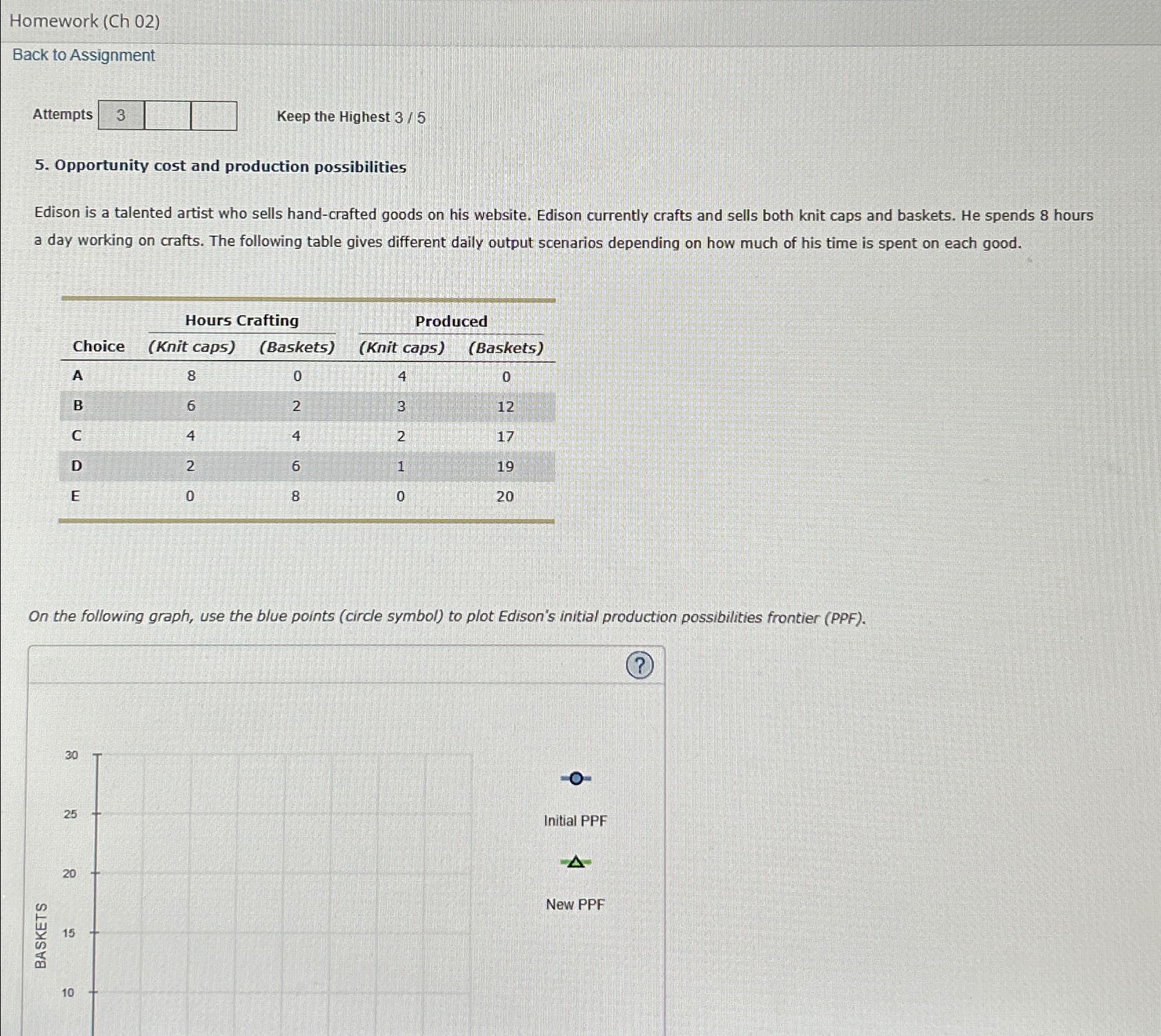Click the circle icon above Initial PPF label
The height and width of the screenshot is (1036, 1161).
pyautogui.click(x=575, y=778)
